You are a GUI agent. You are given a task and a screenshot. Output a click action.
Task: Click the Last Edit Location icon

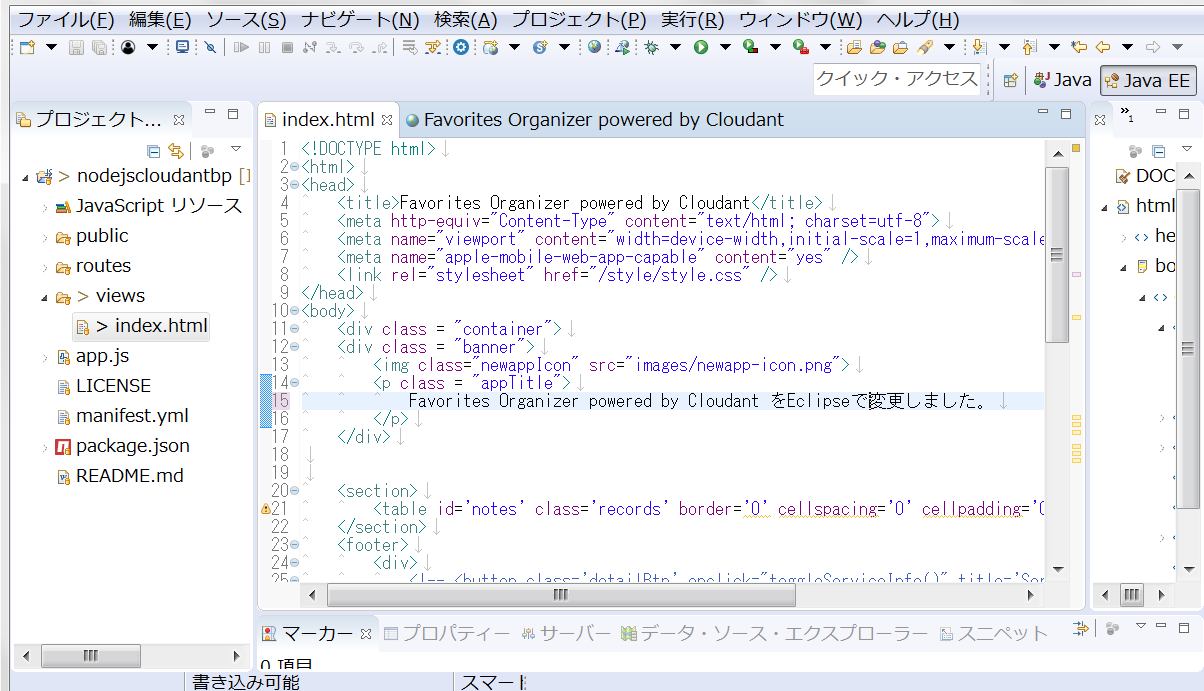[x=1078, y=47]
